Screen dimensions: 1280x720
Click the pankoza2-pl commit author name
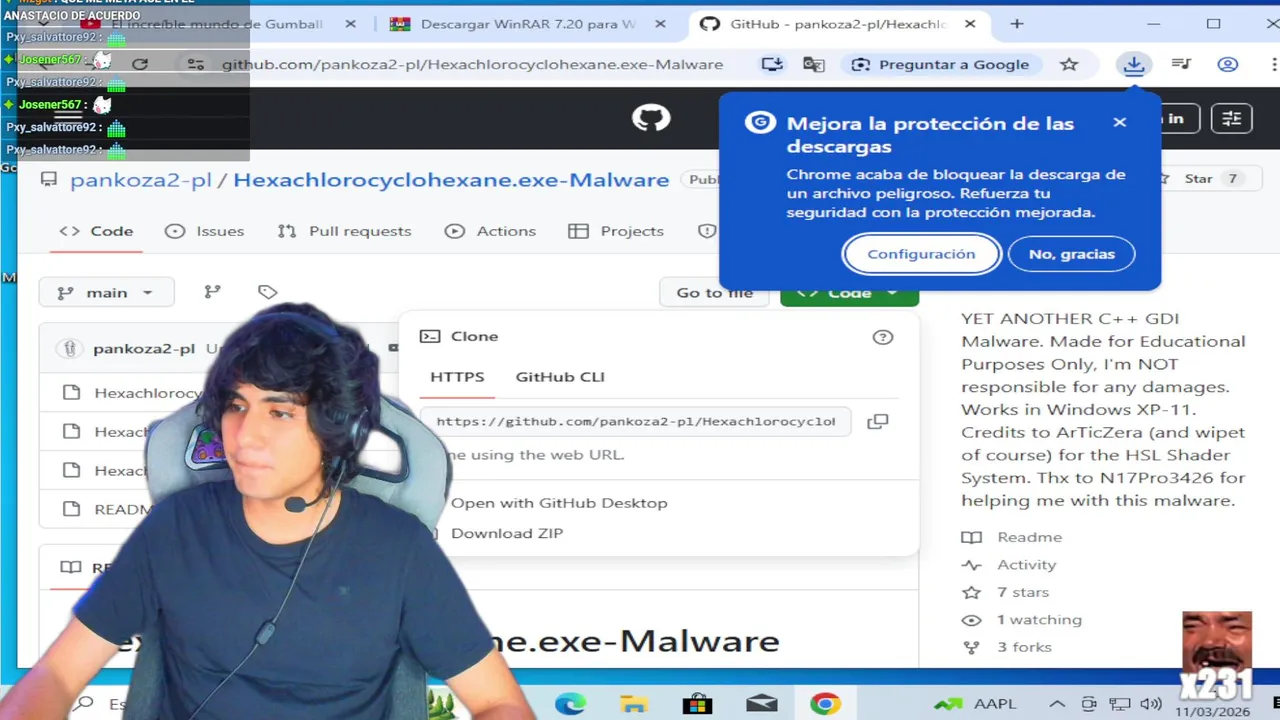tap(143, 349)
